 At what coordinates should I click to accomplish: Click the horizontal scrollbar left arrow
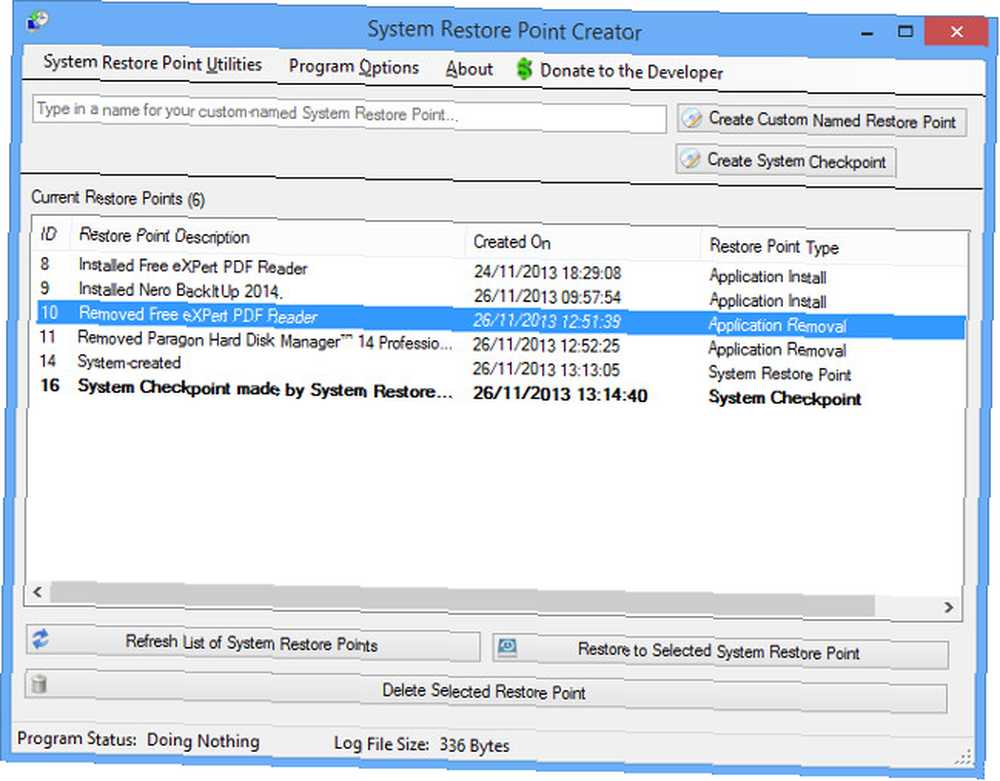click(38, 592)
